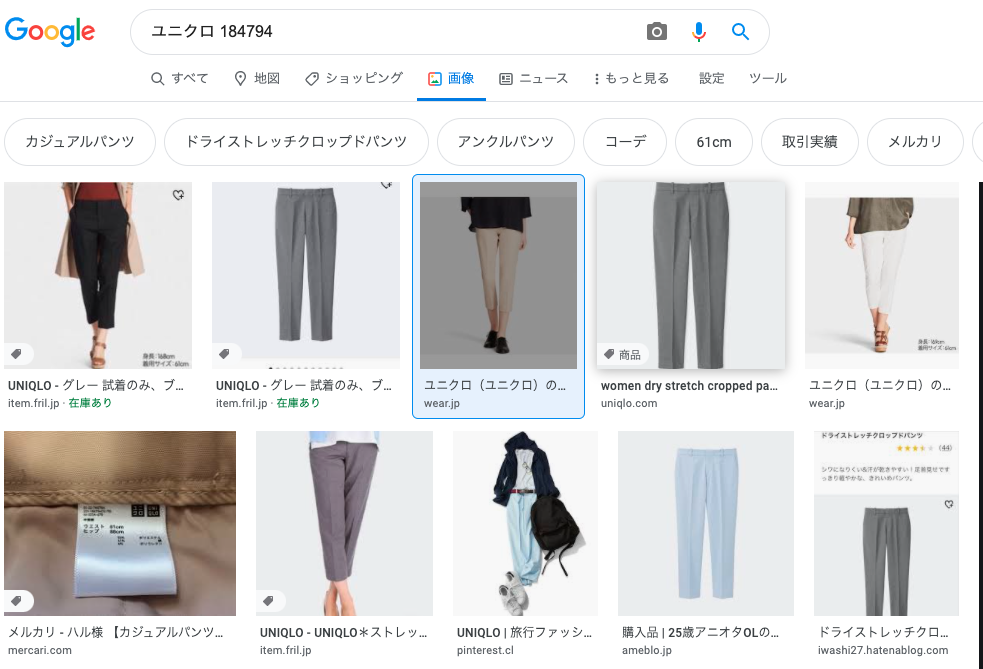Open purple-grey cropped pants thumbnail
Screen dimensions: 983x669
(x=344, y=524)
